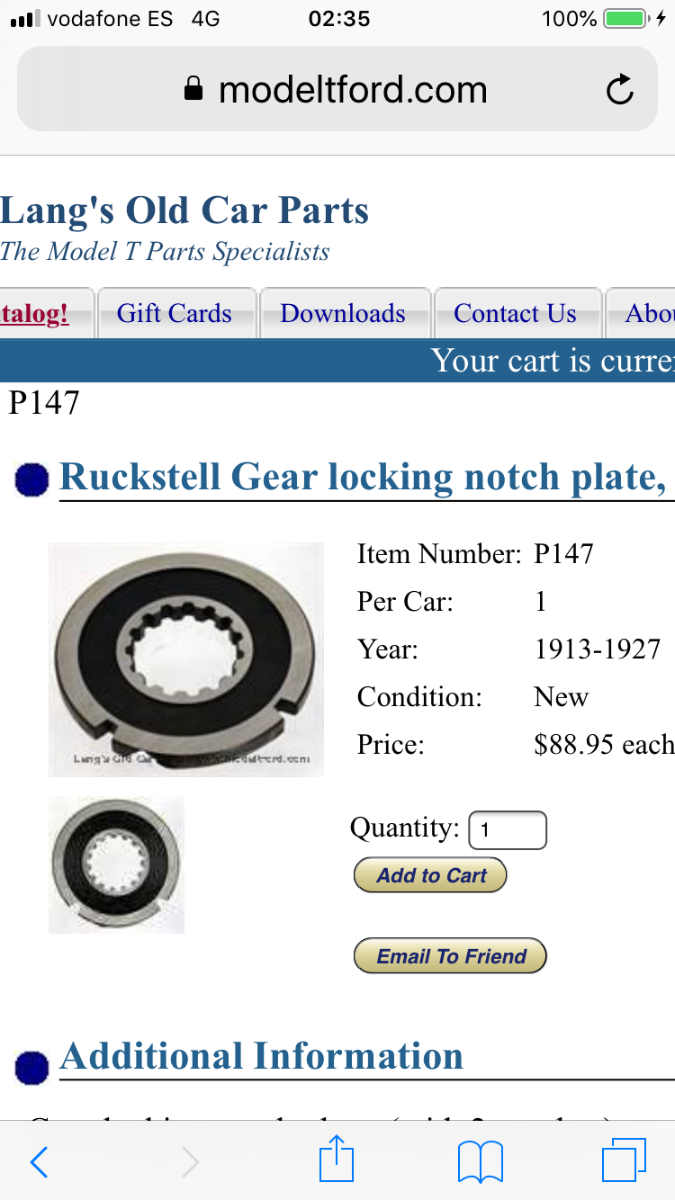Open the Ruckstell Gear locking notch plate link
This screenshot has width=675, height=1200.
click(364, 477)
